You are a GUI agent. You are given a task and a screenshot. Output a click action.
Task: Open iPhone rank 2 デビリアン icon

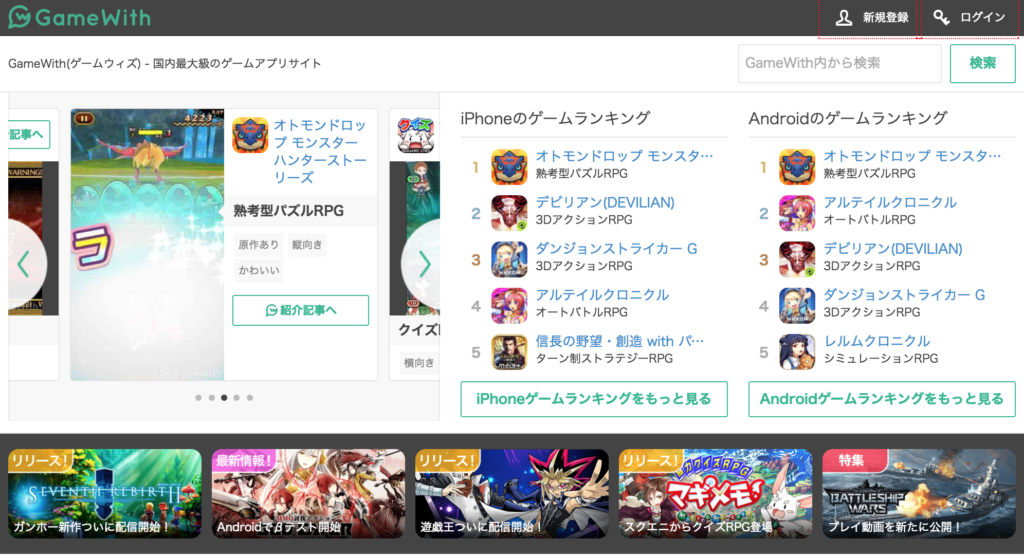coord(509,214)
